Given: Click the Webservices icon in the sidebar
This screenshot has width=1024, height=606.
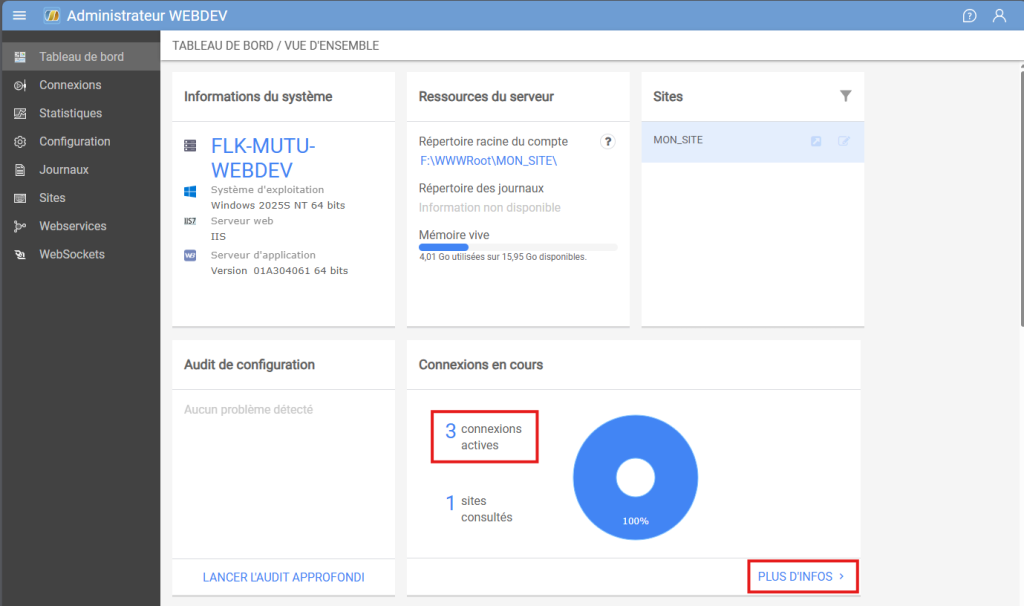Looking at the screenshot, I should 20,227.
